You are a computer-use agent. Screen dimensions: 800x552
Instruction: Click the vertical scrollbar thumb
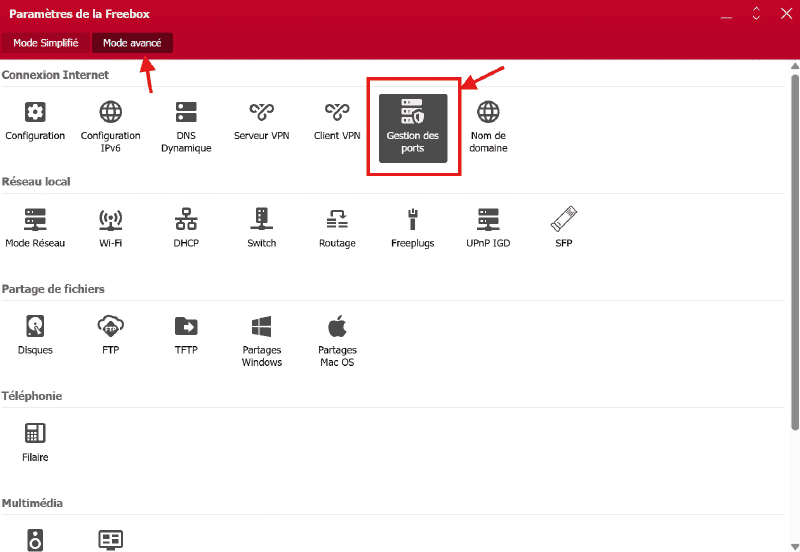795,253
